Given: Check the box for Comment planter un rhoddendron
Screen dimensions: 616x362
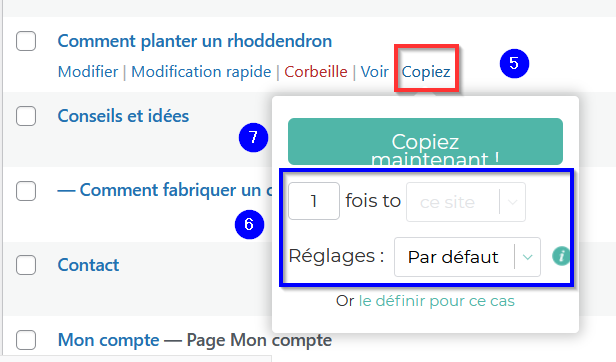Looking at the screenshot, I should coord(26,41).
